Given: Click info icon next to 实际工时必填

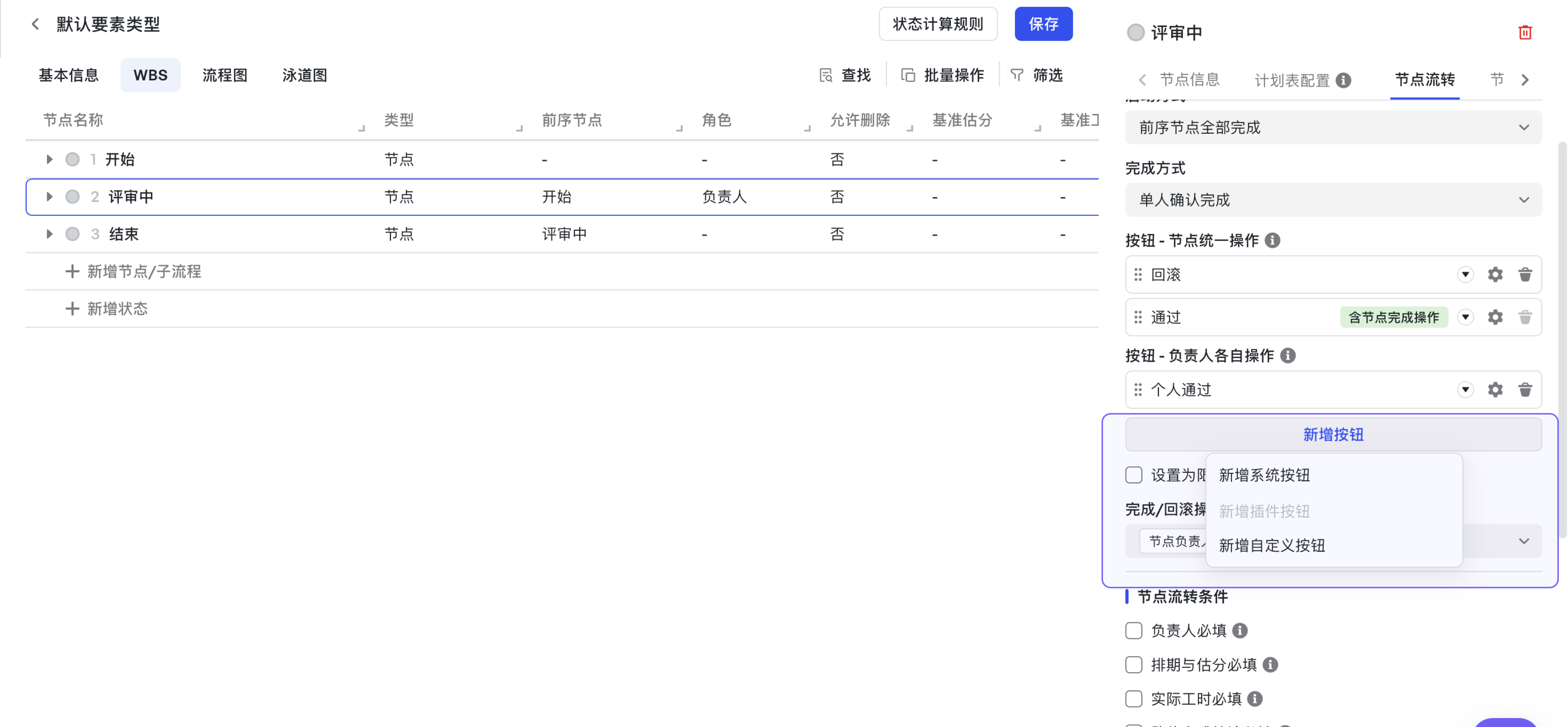Looking at the screenshot, I should [x=1255, y=698].
